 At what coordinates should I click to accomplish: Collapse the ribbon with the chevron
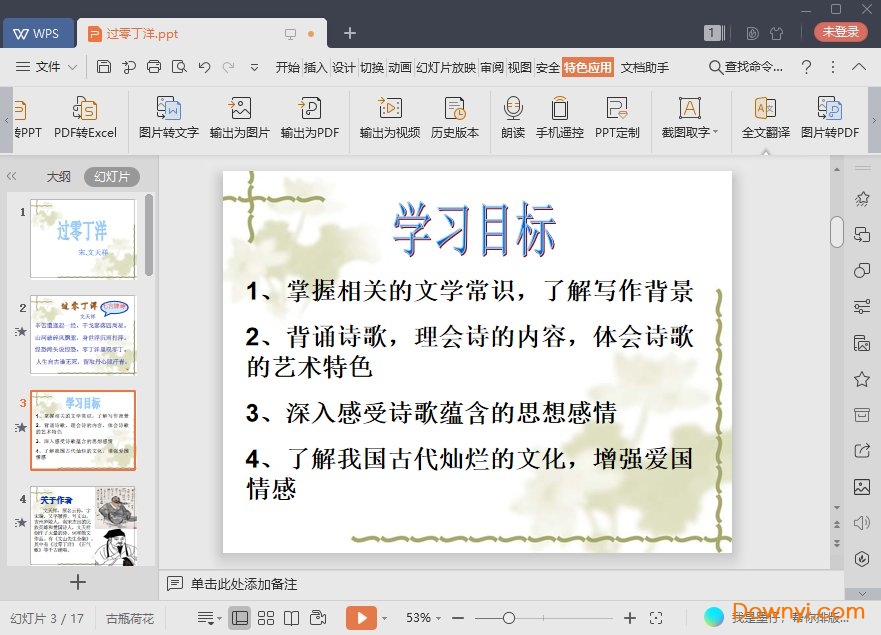pos(858,67)
